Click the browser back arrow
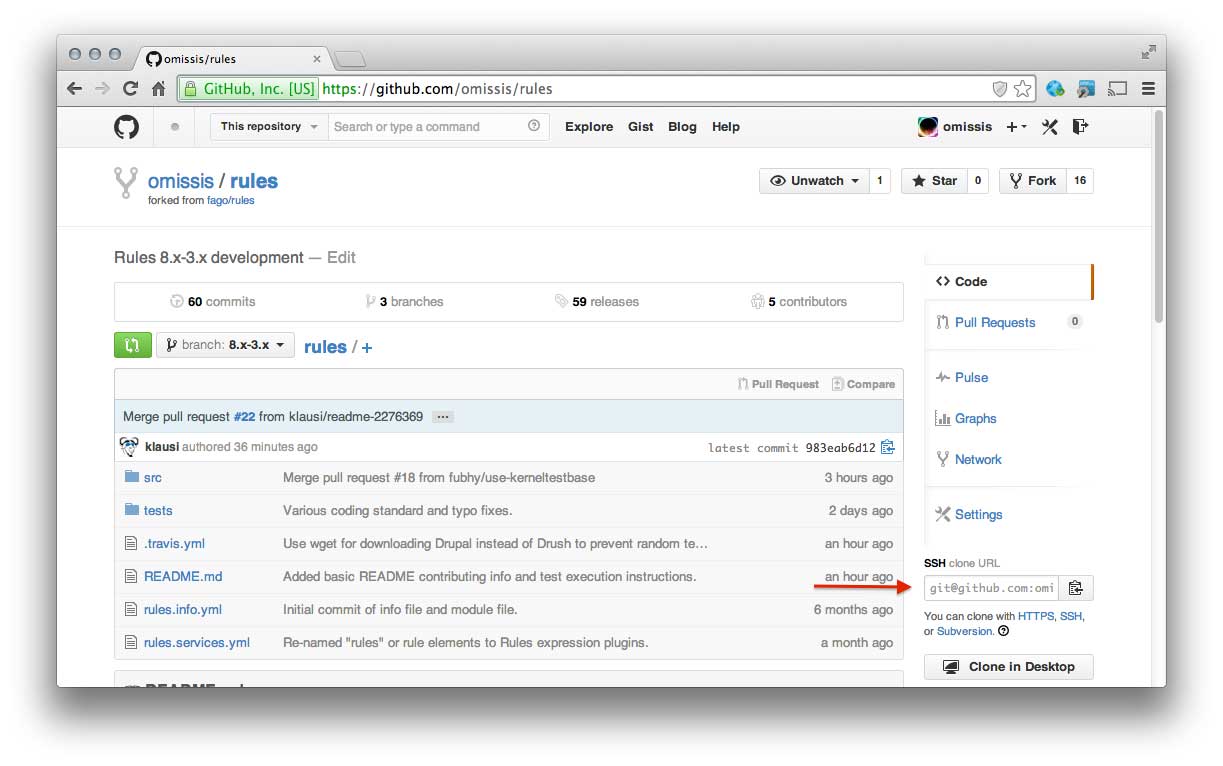 74,88
